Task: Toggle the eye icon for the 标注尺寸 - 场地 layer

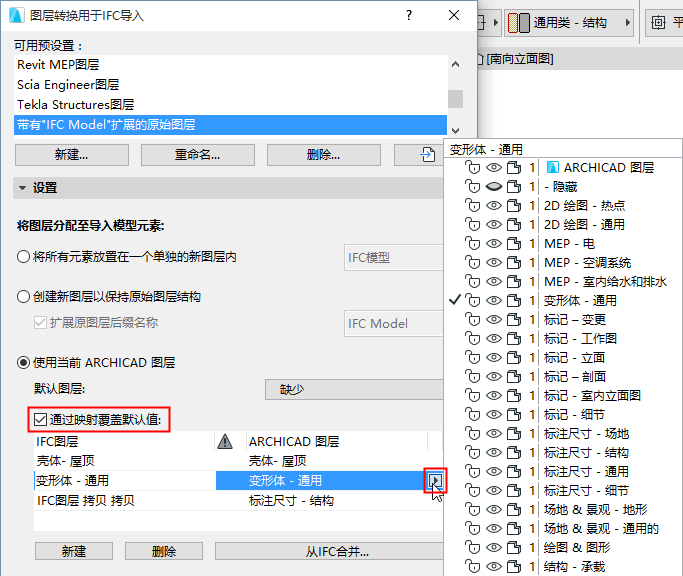Action: tap(494, 434)
